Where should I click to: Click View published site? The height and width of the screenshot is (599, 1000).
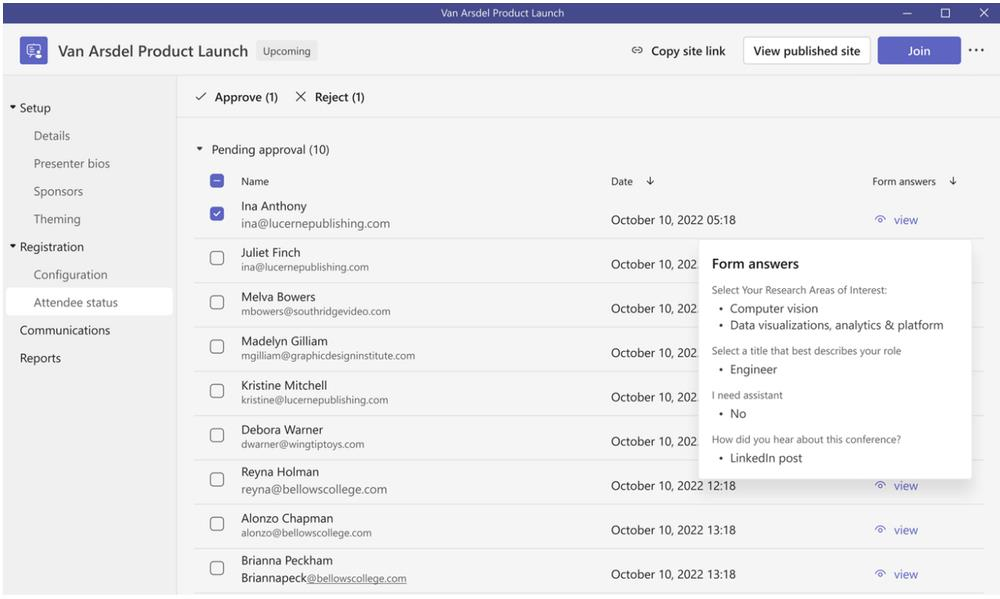pos(807,50)
